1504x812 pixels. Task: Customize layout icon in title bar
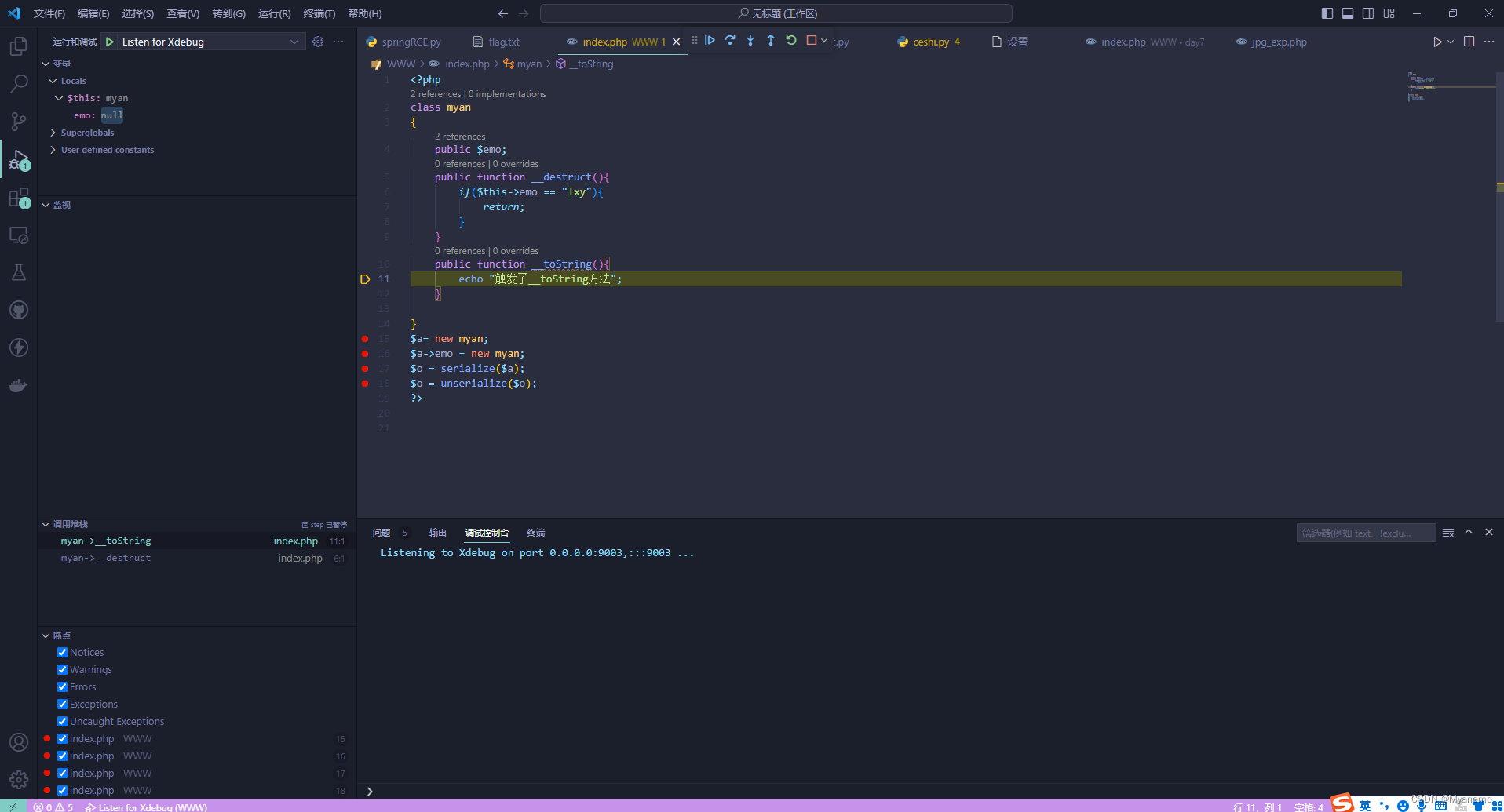point(1389,13)
